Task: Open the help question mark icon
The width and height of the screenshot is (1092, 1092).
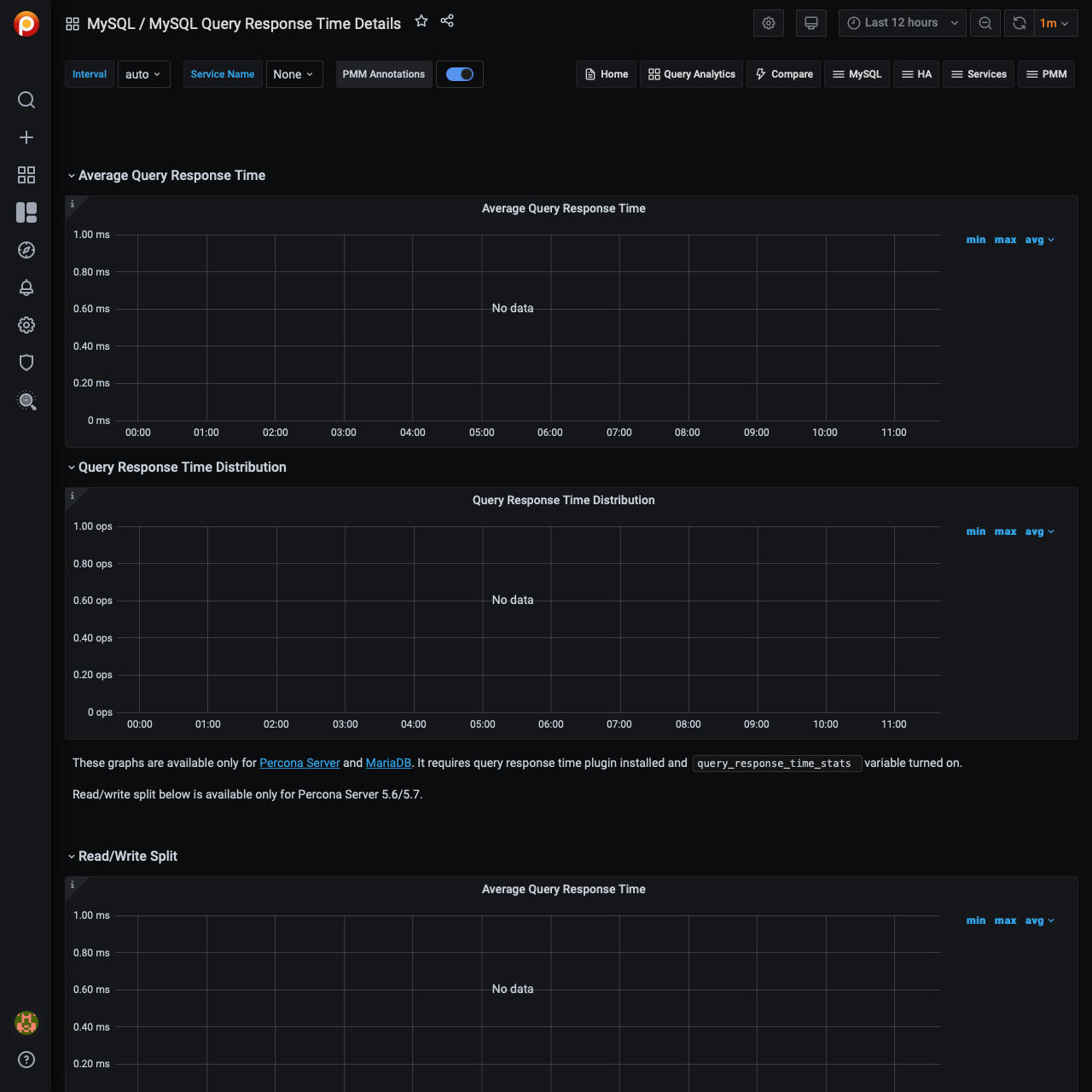Action: click(x=26, y=1060)
